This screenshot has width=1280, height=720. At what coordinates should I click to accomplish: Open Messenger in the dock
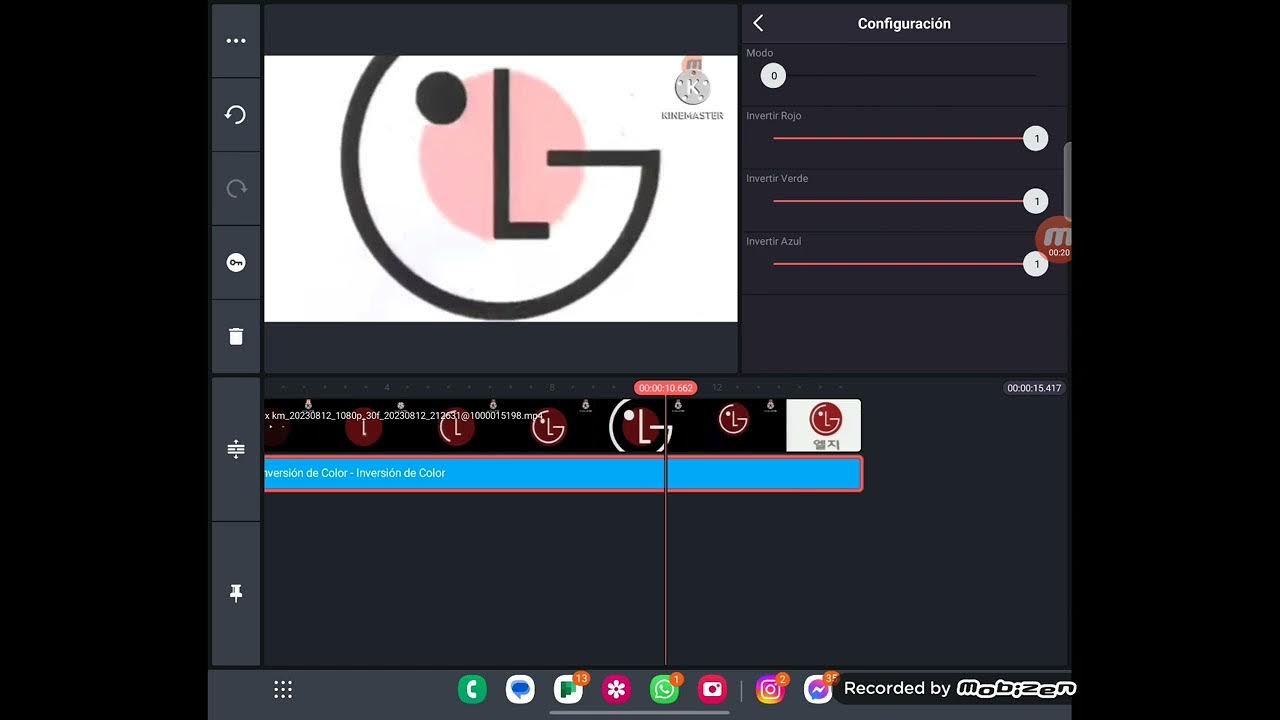[x=818, y=689]
